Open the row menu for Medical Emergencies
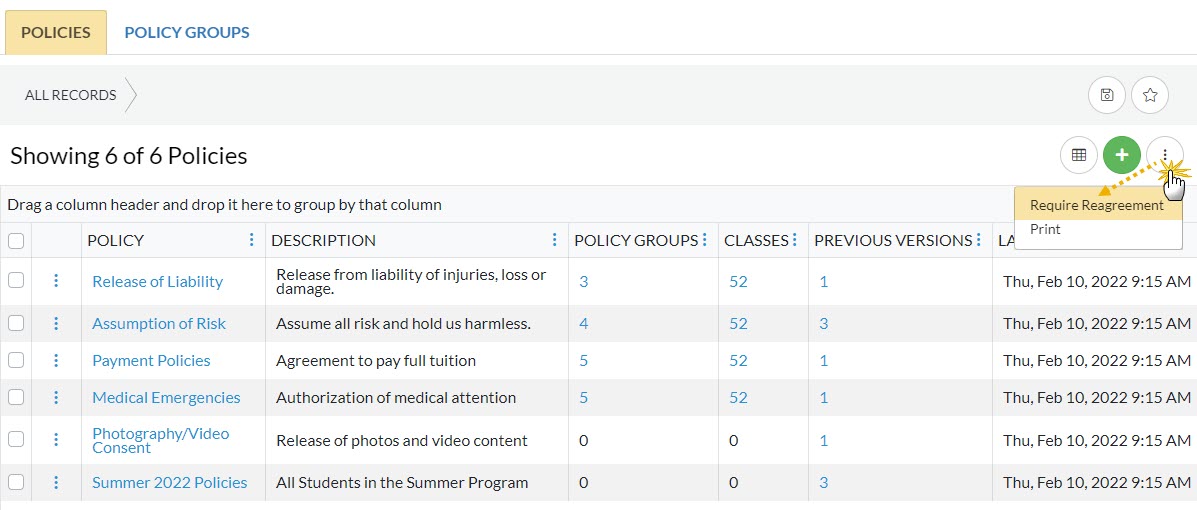The image size is (1197, 510). click(56, 397)
